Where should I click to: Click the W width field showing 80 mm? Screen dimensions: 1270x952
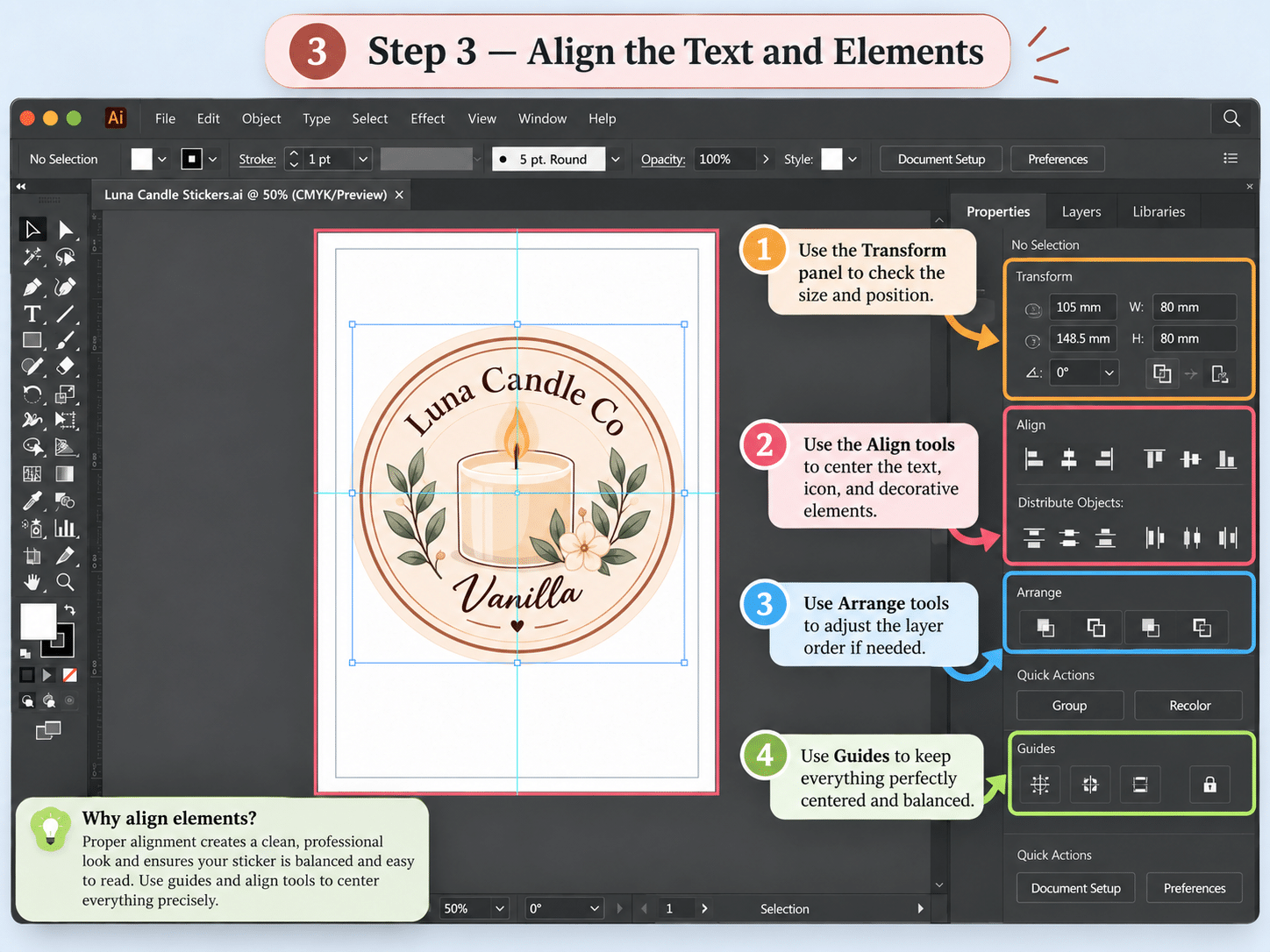(x=1195, y=308)
